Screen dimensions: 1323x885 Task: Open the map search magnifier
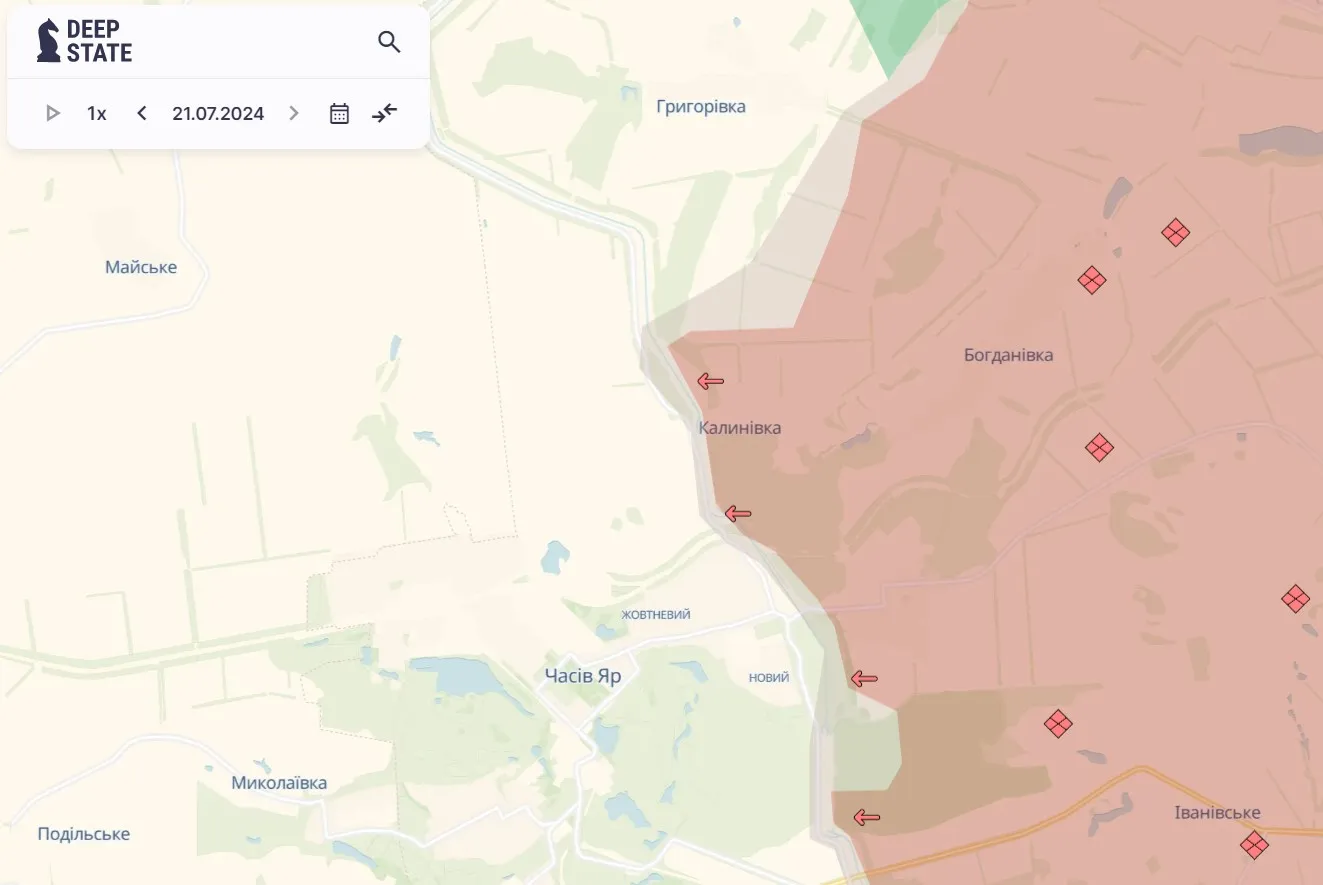[389, 42]
